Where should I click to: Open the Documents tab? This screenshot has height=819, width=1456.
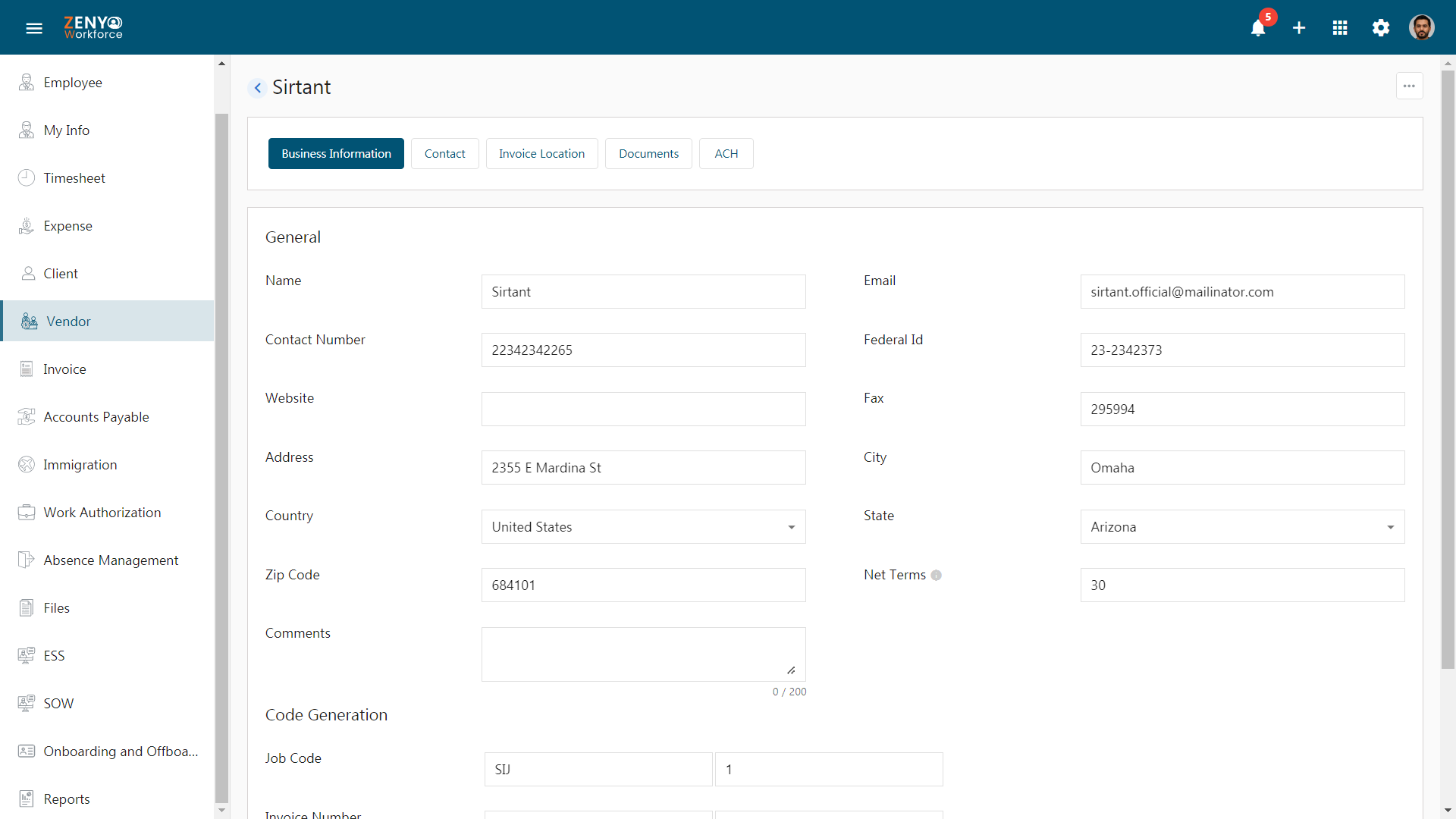(649, 153)
